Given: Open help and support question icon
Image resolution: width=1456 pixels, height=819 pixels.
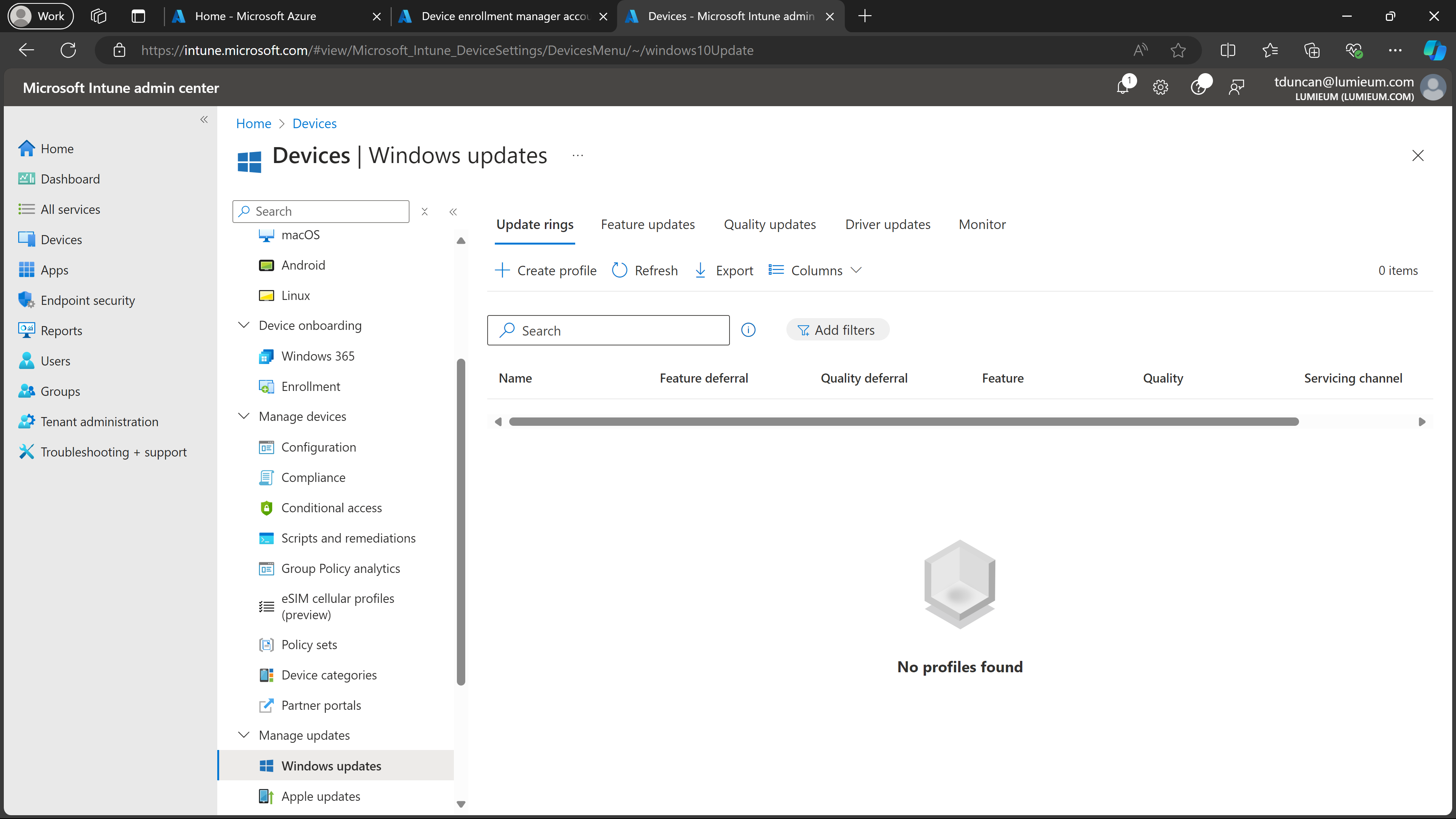Looking at the screenshot, I should point(1198,87).
